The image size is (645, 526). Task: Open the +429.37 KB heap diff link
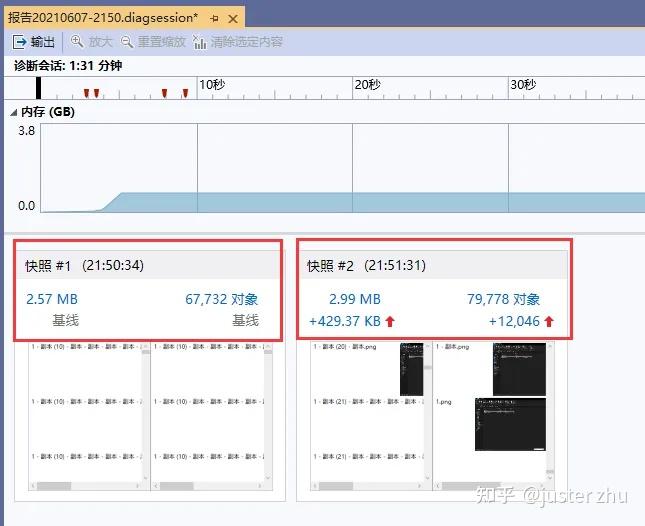click(345, 321)
